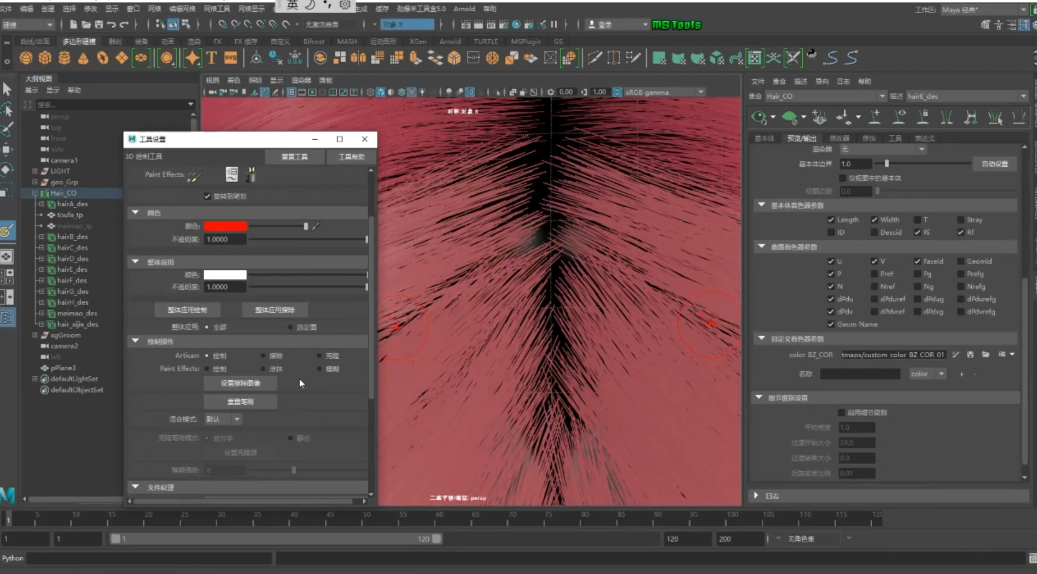Enable the Nref checkbox
The height and width of the screenshot is (574, 1037).
[874, 286]
